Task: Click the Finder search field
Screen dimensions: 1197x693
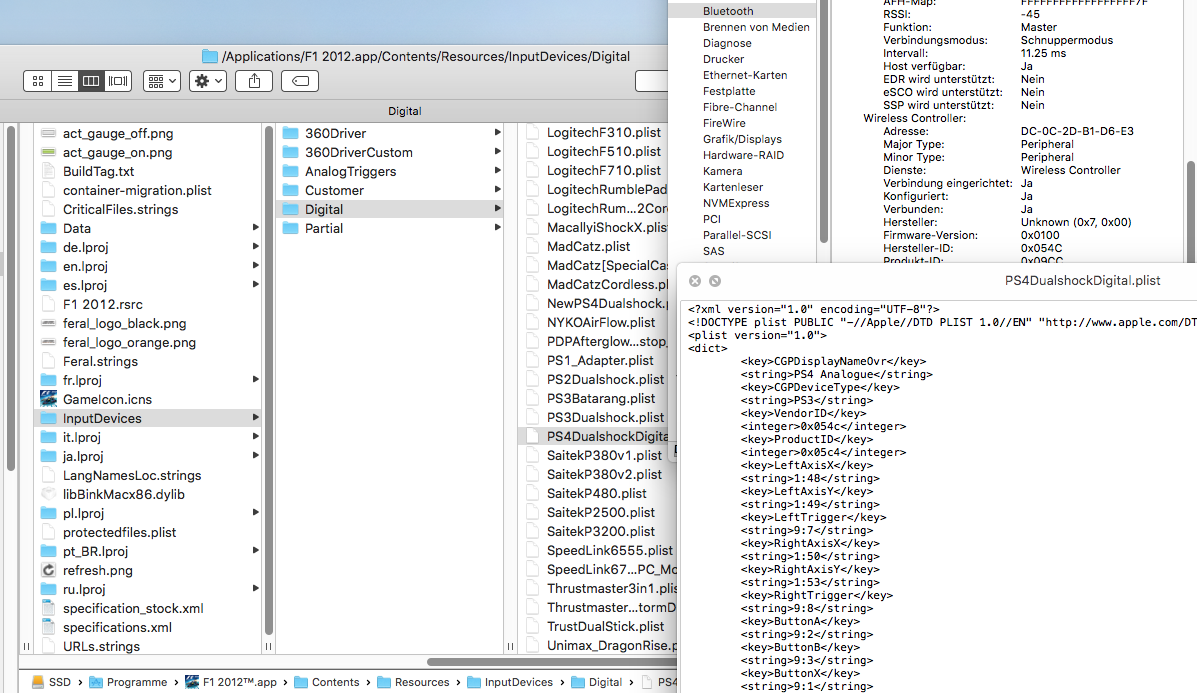Action: coord(651,81)
